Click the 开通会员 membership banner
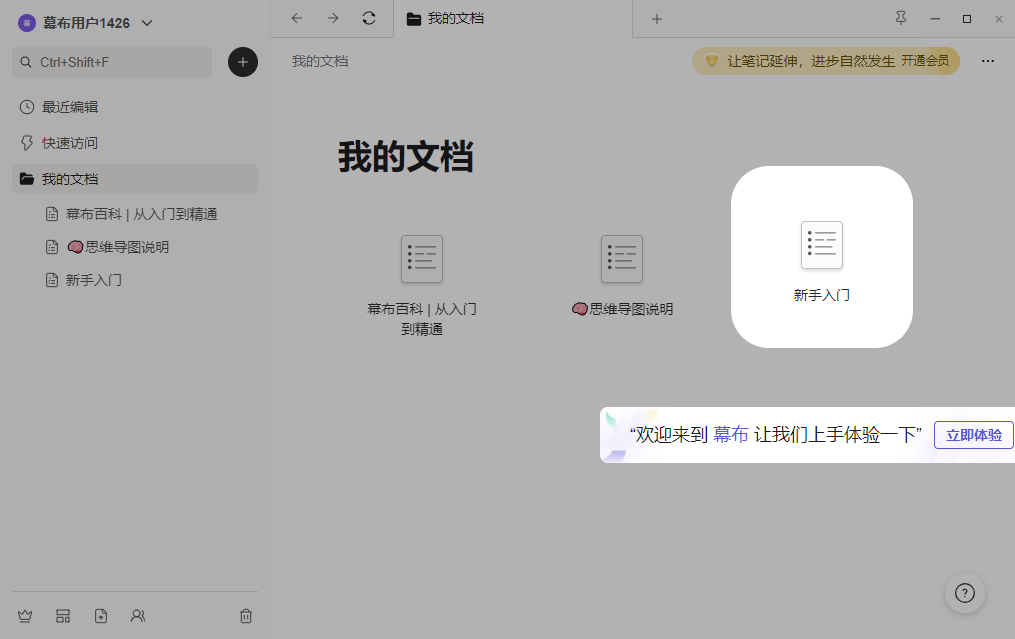 pos(826,61)
